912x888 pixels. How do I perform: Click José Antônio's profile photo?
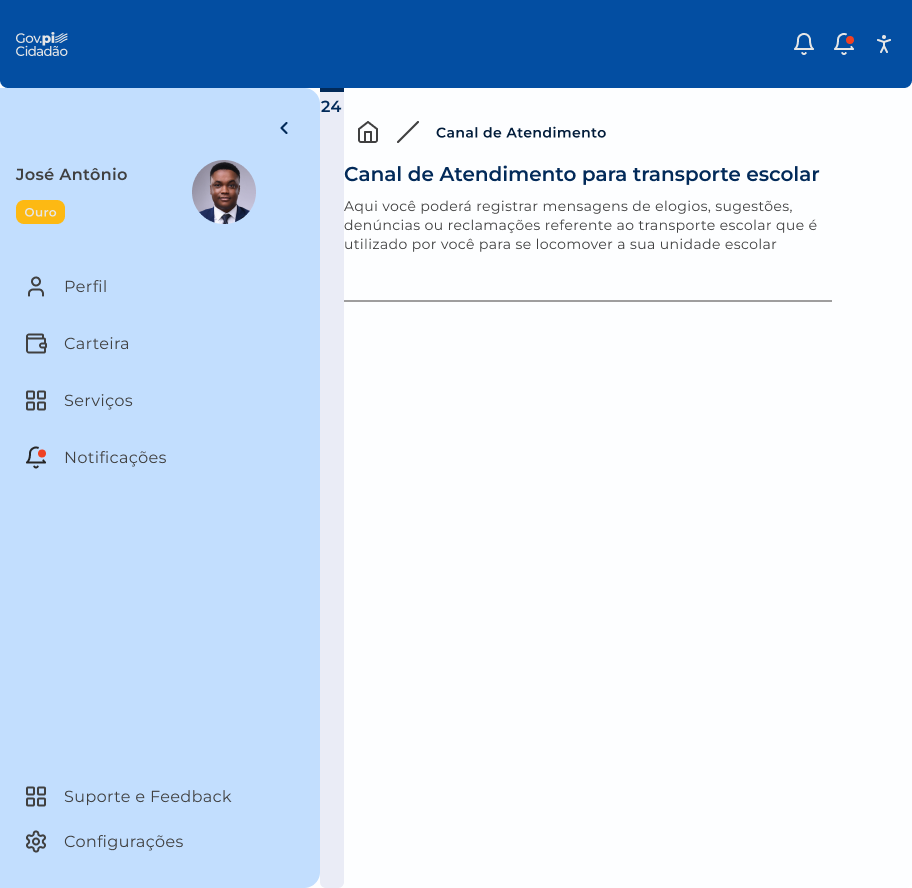pyautogui.click(x=224, y=192)
